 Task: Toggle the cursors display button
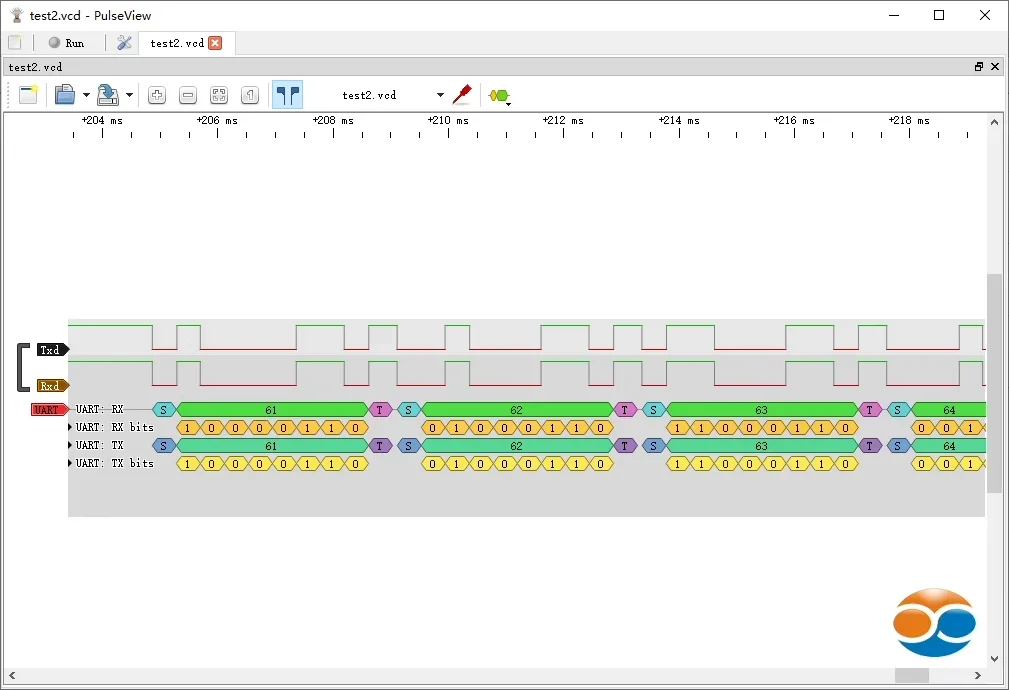tap(288, 95)
